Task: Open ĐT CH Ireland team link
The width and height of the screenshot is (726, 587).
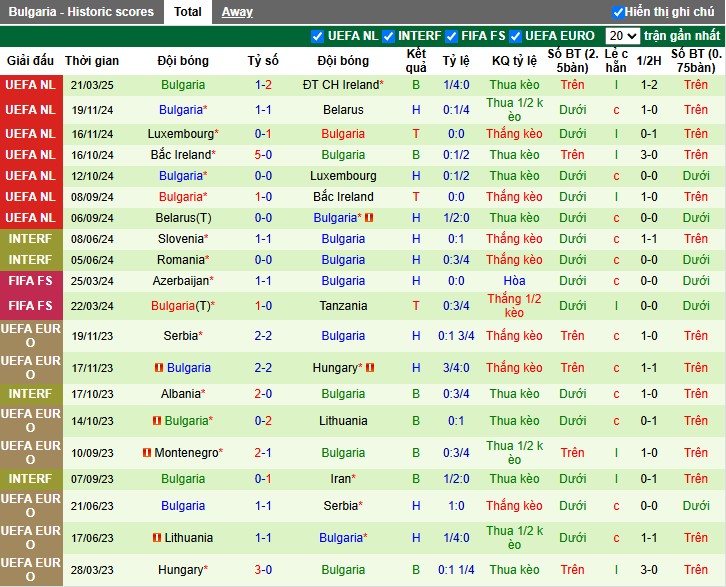Action: click(341, 85)
